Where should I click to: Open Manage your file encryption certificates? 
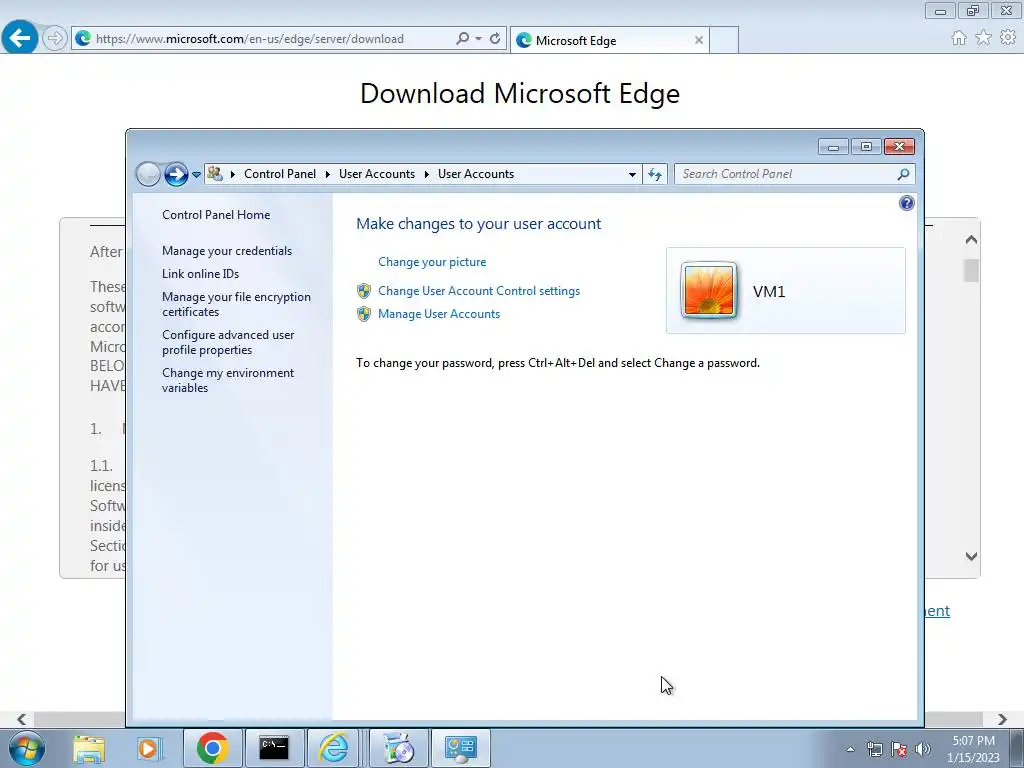pos(236,304)
